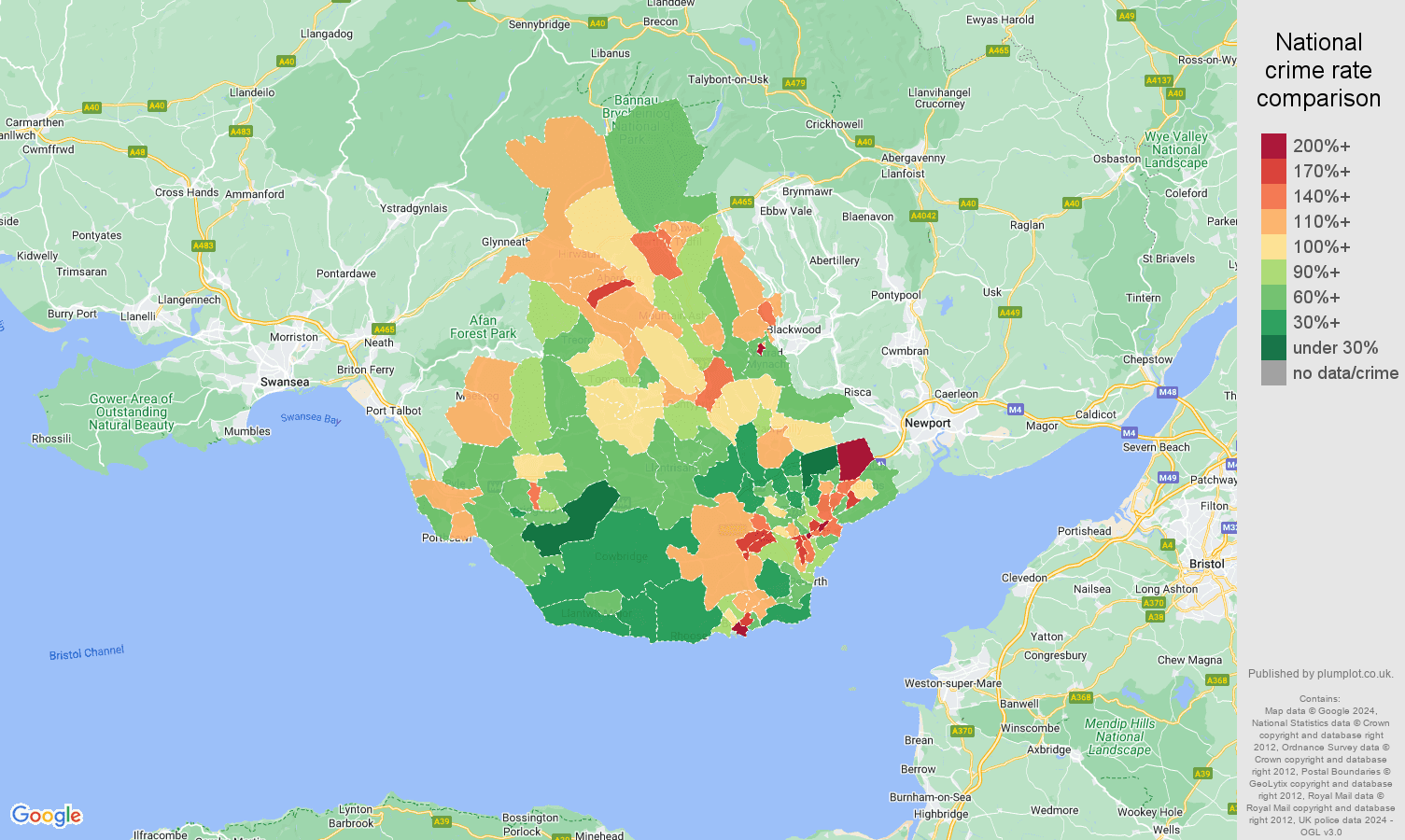
Task: Click the M49 motorway shield near Severn Beach
Action: (1167, 478)
